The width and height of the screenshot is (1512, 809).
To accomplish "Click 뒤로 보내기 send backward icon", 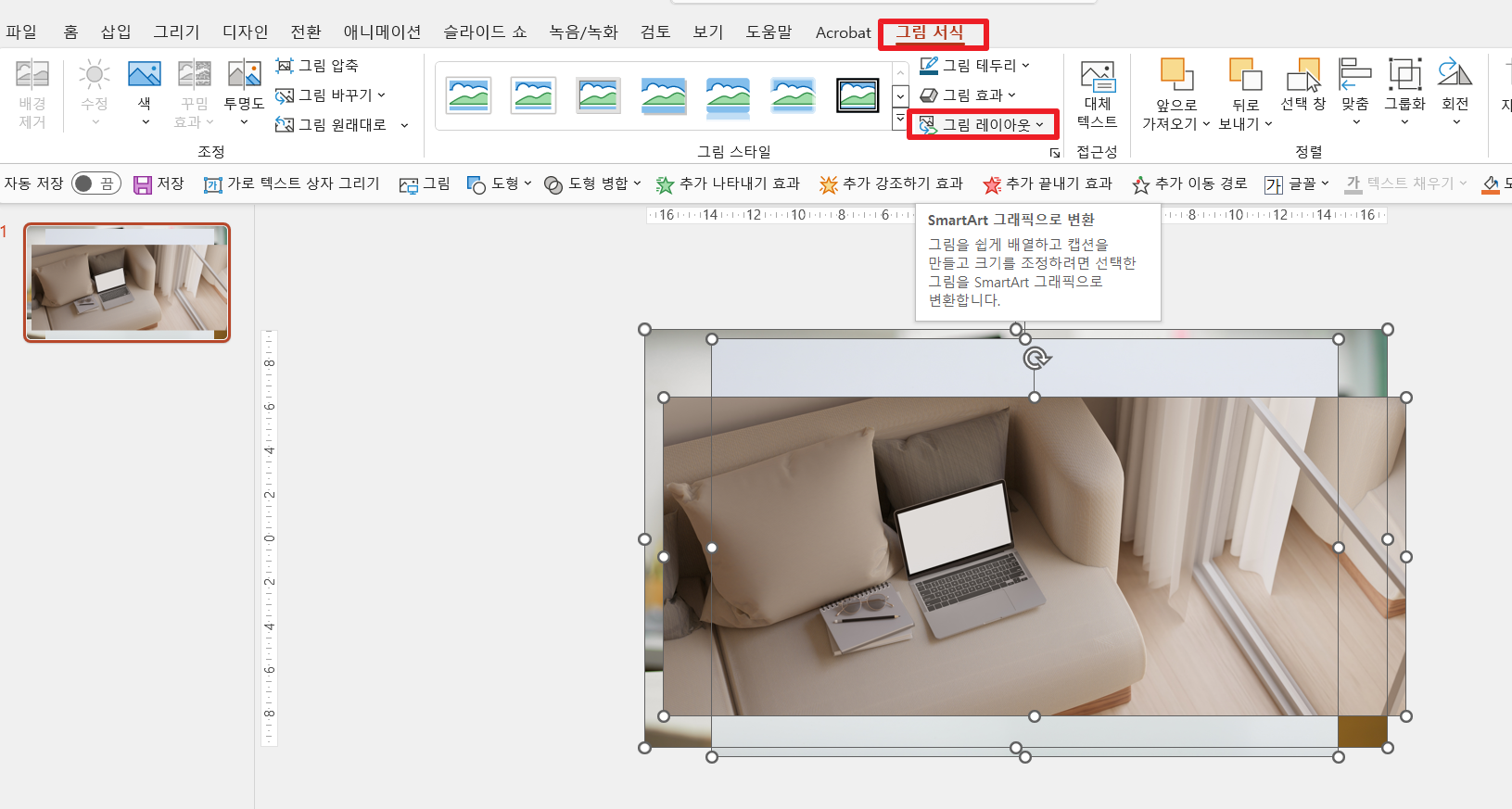I will click(x=1245, y=75).
